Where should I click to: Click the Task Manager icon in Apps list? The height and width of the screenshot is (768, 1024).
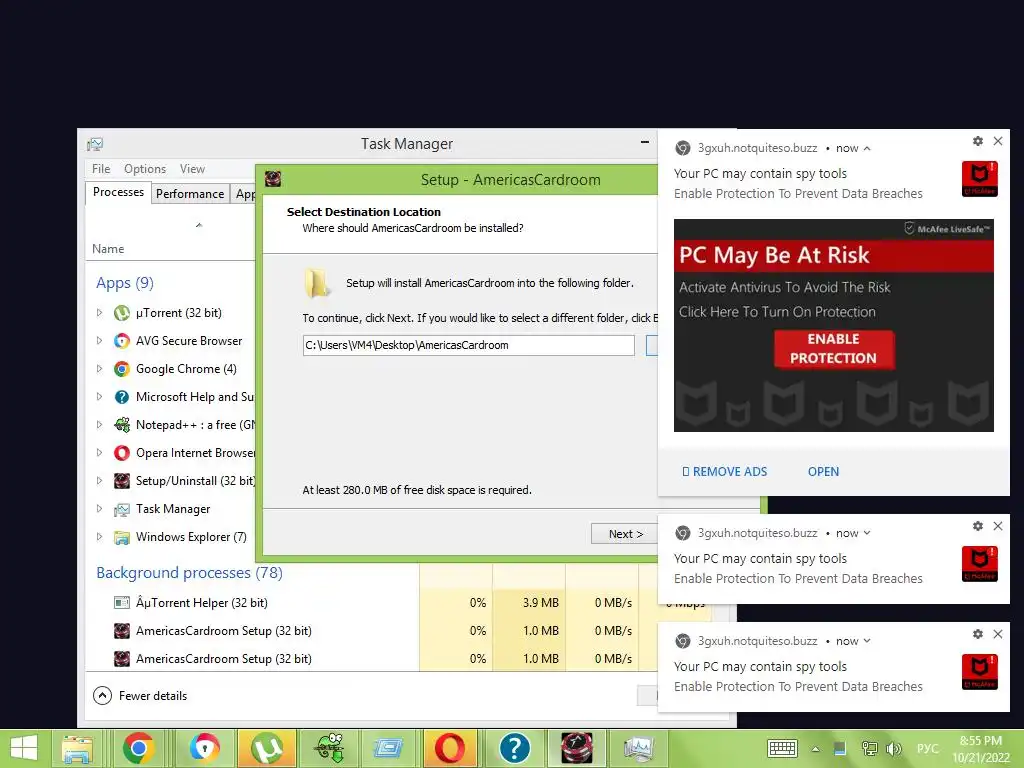[121, 509]
